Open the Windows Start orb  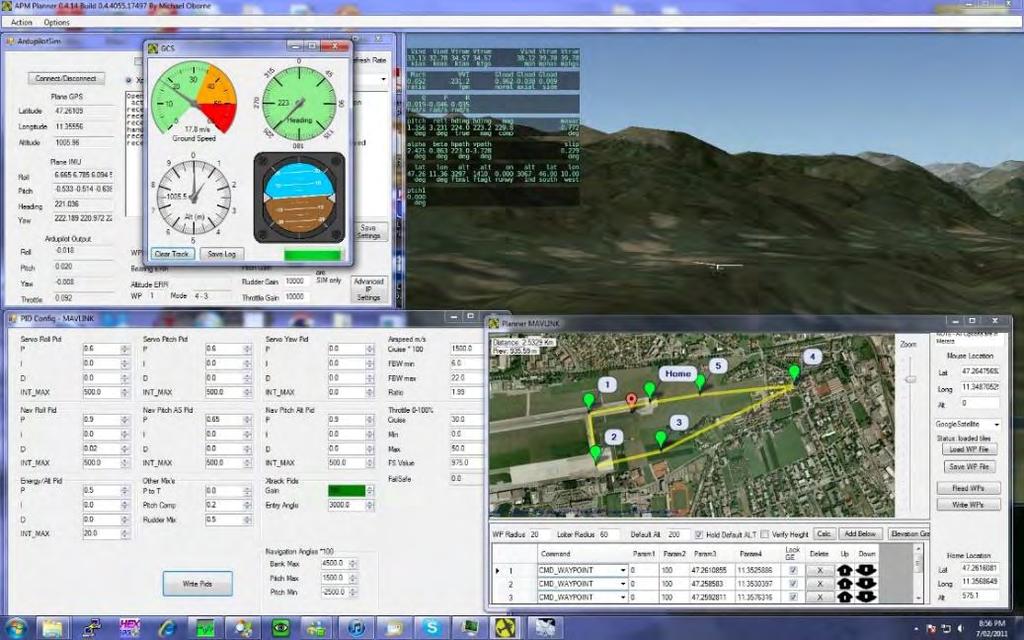(16, 628)
